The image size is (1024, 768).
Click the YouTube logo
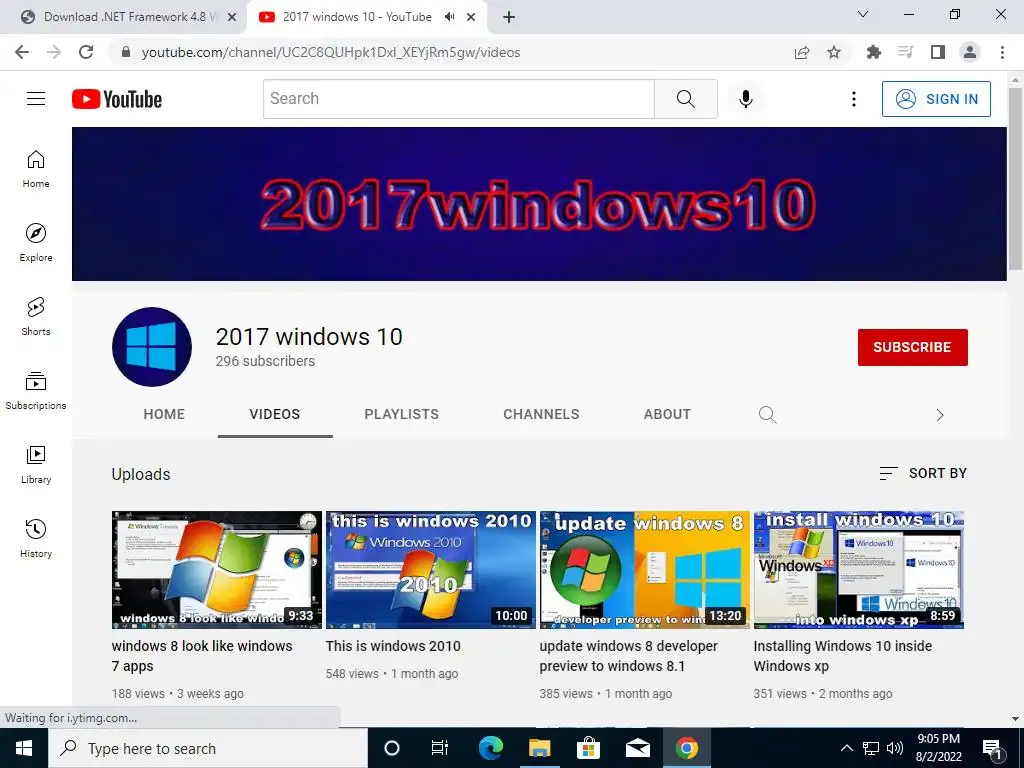(x=117, y=99)
